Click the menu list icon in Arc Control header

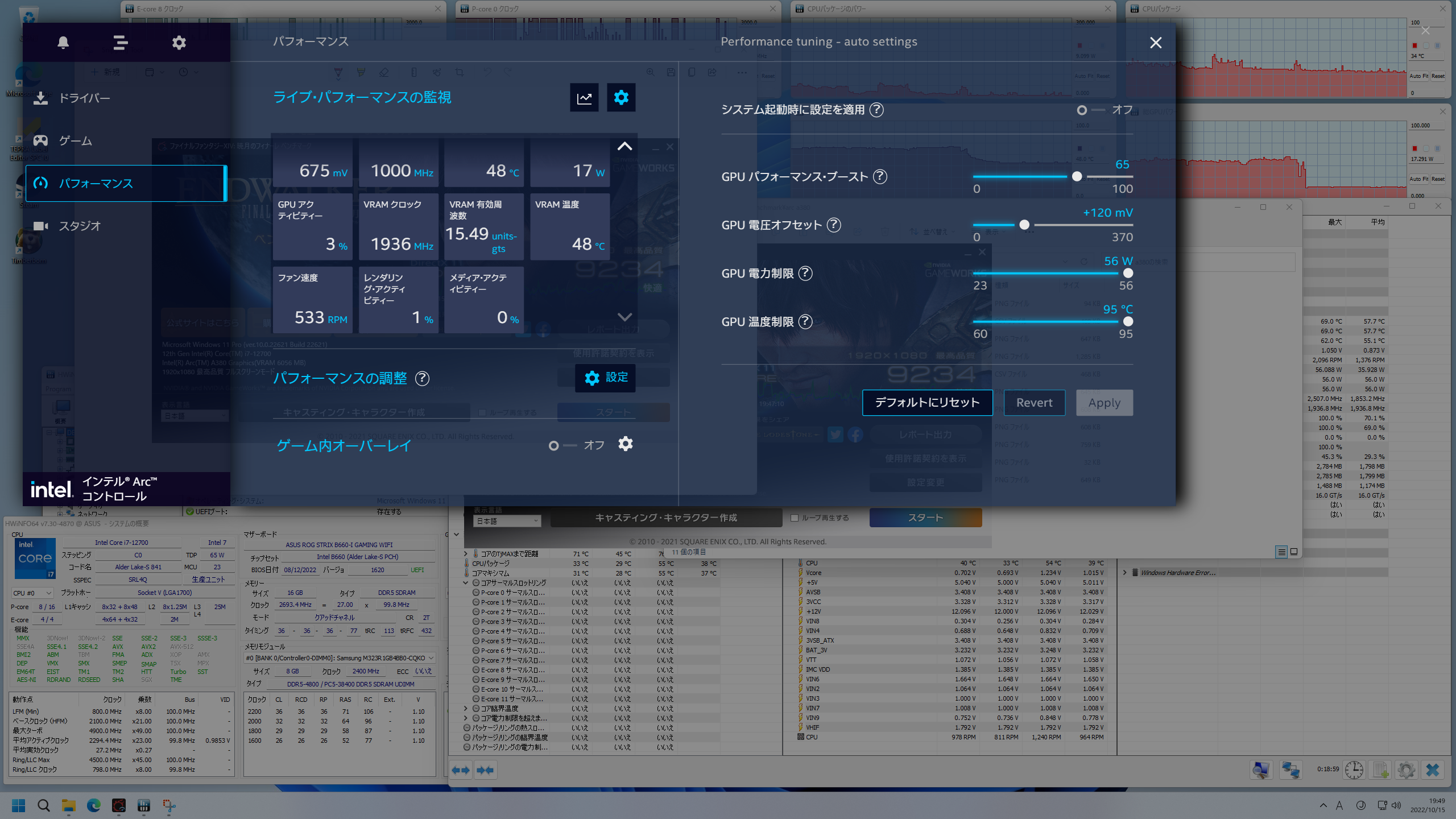point(120,43)
